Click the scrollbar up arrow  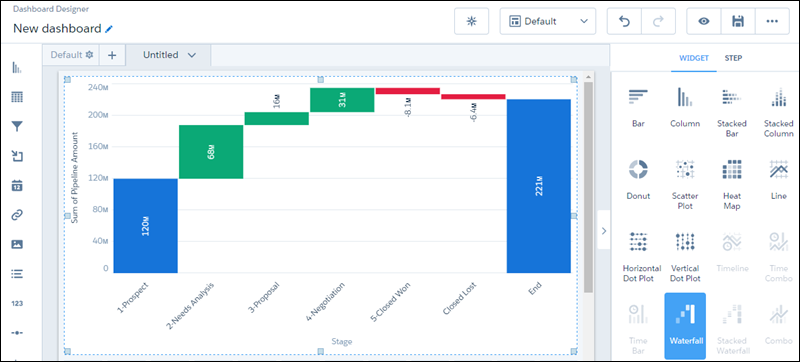(588, 76)
